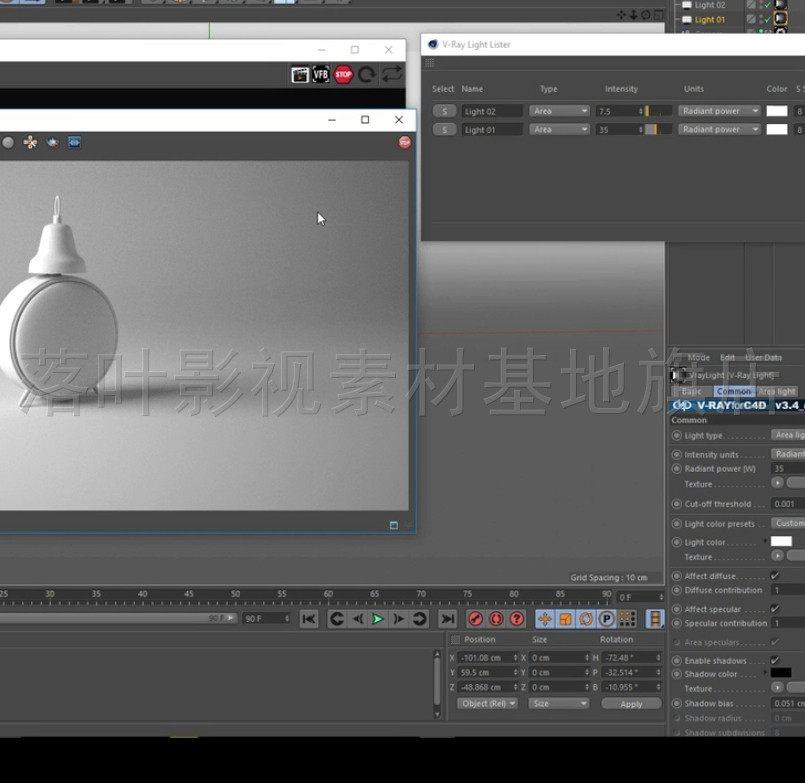This screenshot has height=783, width=805.
Task: Switch to the Common tab
Action: 734,391
